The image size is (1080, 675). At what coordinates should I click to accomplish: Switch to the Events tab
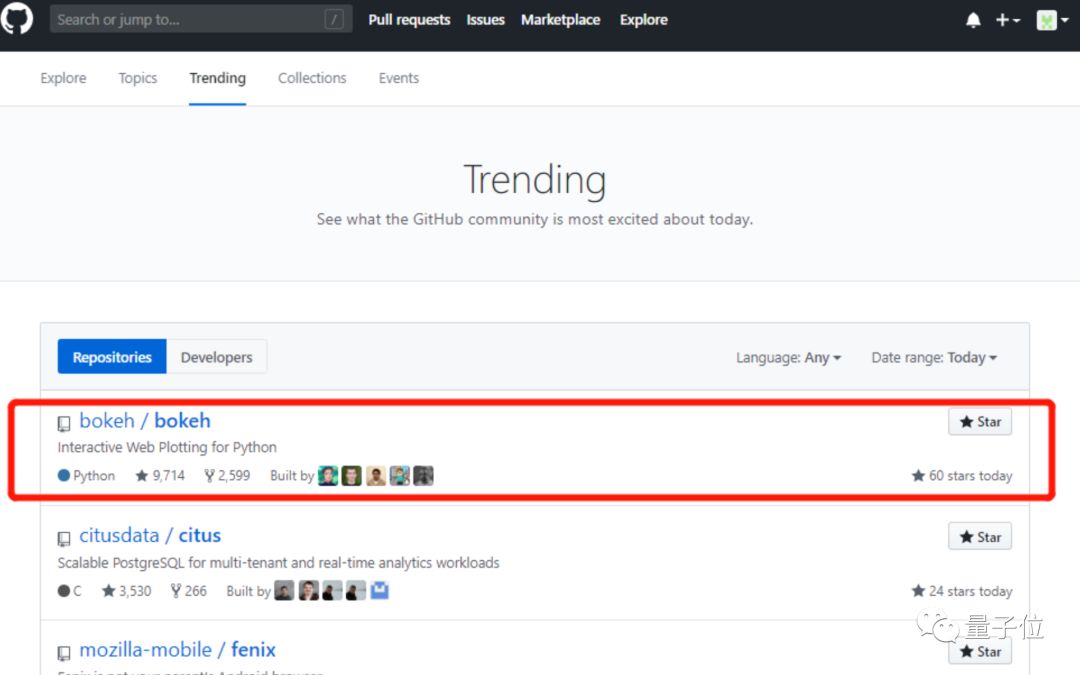pyautogui.click(x=399, y=78)
